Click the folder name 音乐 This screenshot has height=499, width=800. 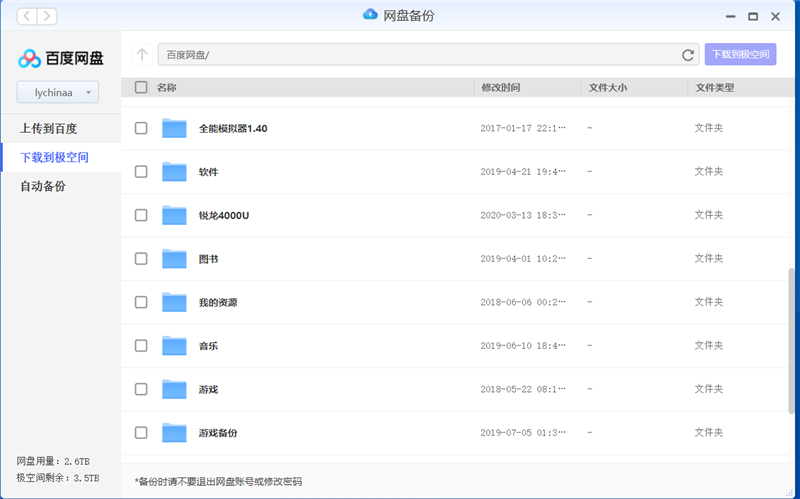[208, 346]
